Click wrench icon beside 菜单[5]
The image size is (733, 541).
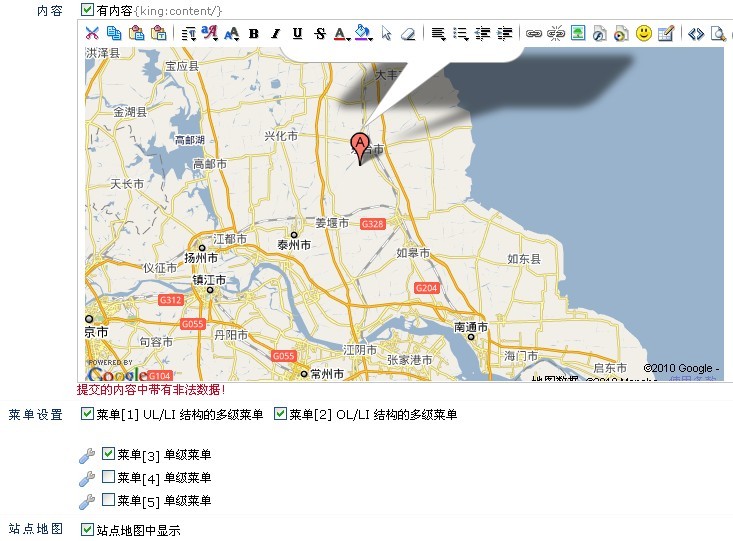tap(87, 502)
